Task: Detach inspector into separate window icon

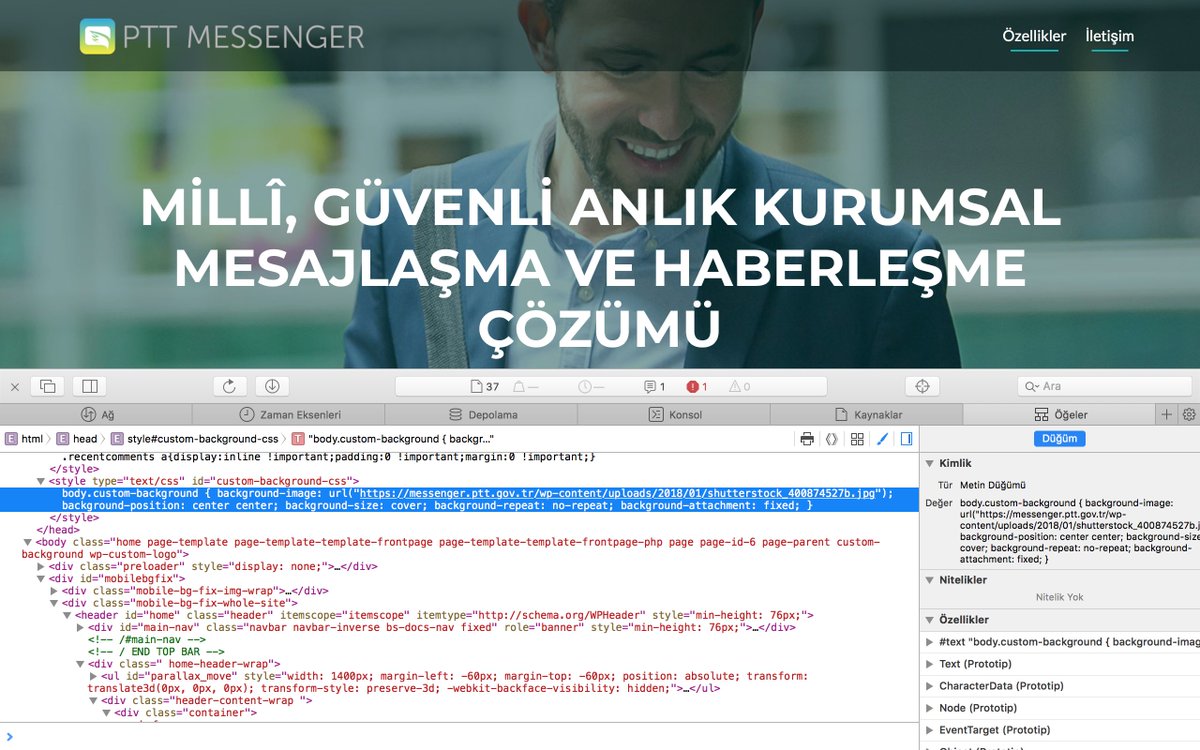Action: 48,386
